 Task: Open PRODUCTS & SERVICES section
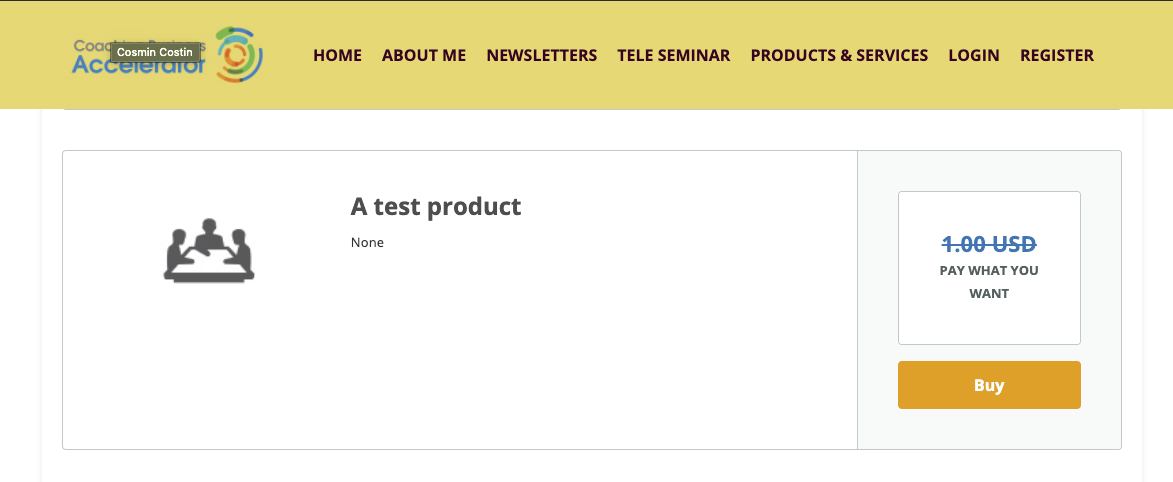pyautogui.click(x=839, y=55)
